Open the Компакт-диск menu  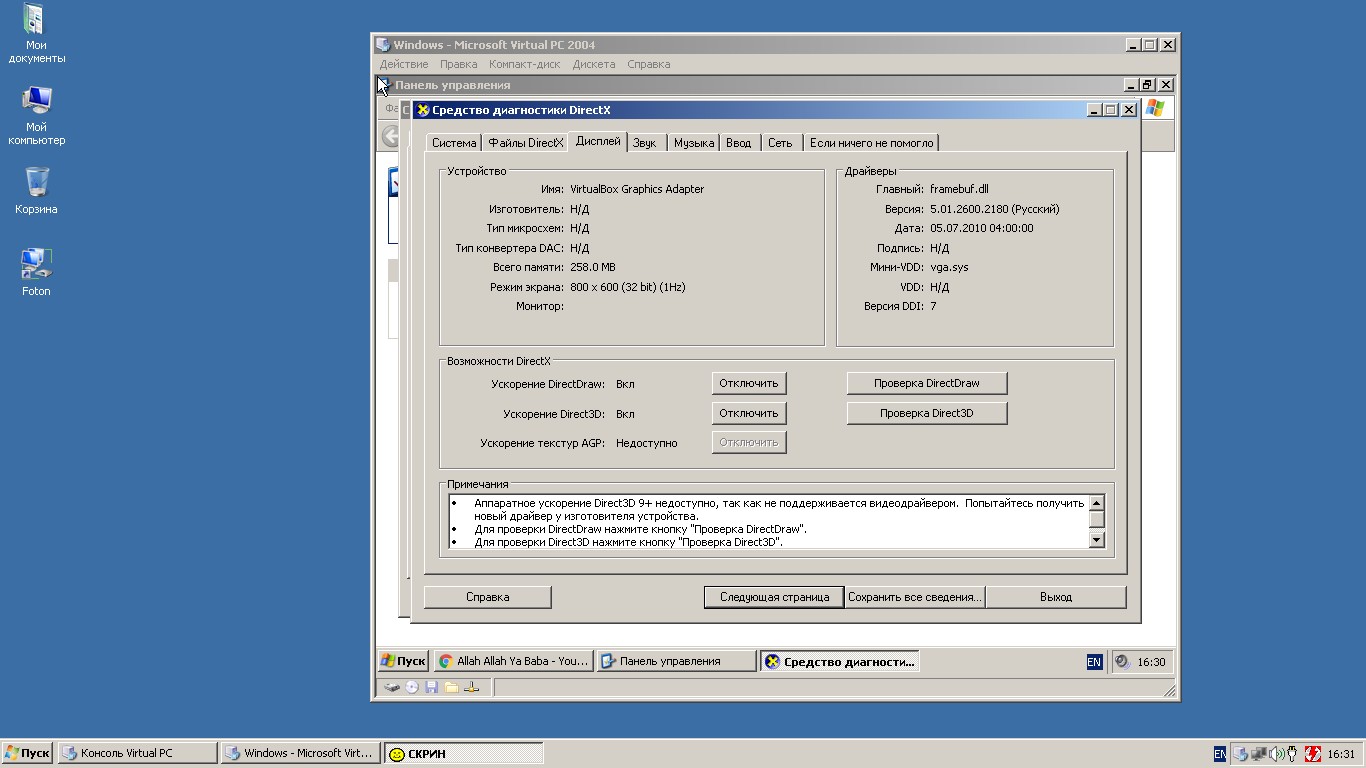(x=525, y=64)
